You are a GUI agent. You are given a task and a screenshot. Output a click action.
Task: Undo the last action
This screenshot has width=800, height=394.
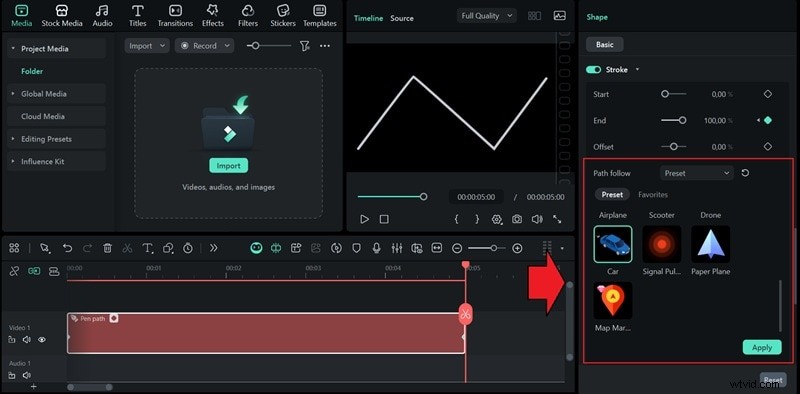tap(67, 248)
